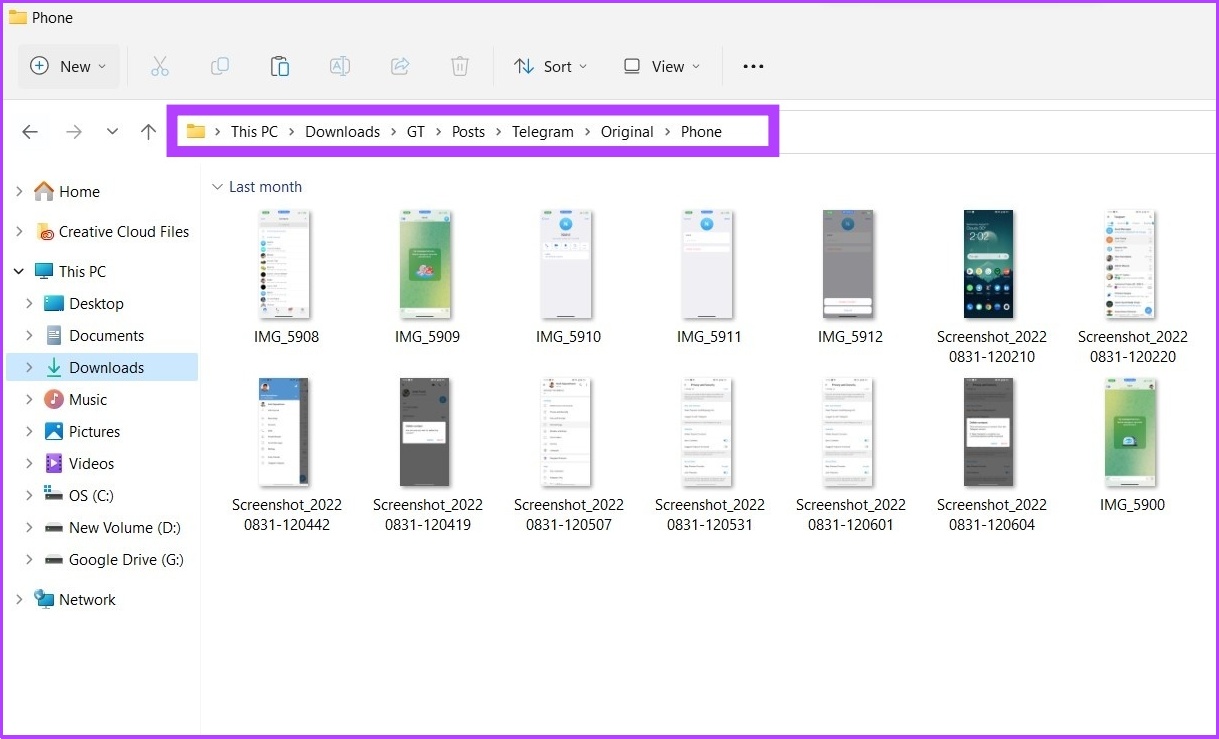
Task: Click the Copy icon in toolbar
Action: 220,66
